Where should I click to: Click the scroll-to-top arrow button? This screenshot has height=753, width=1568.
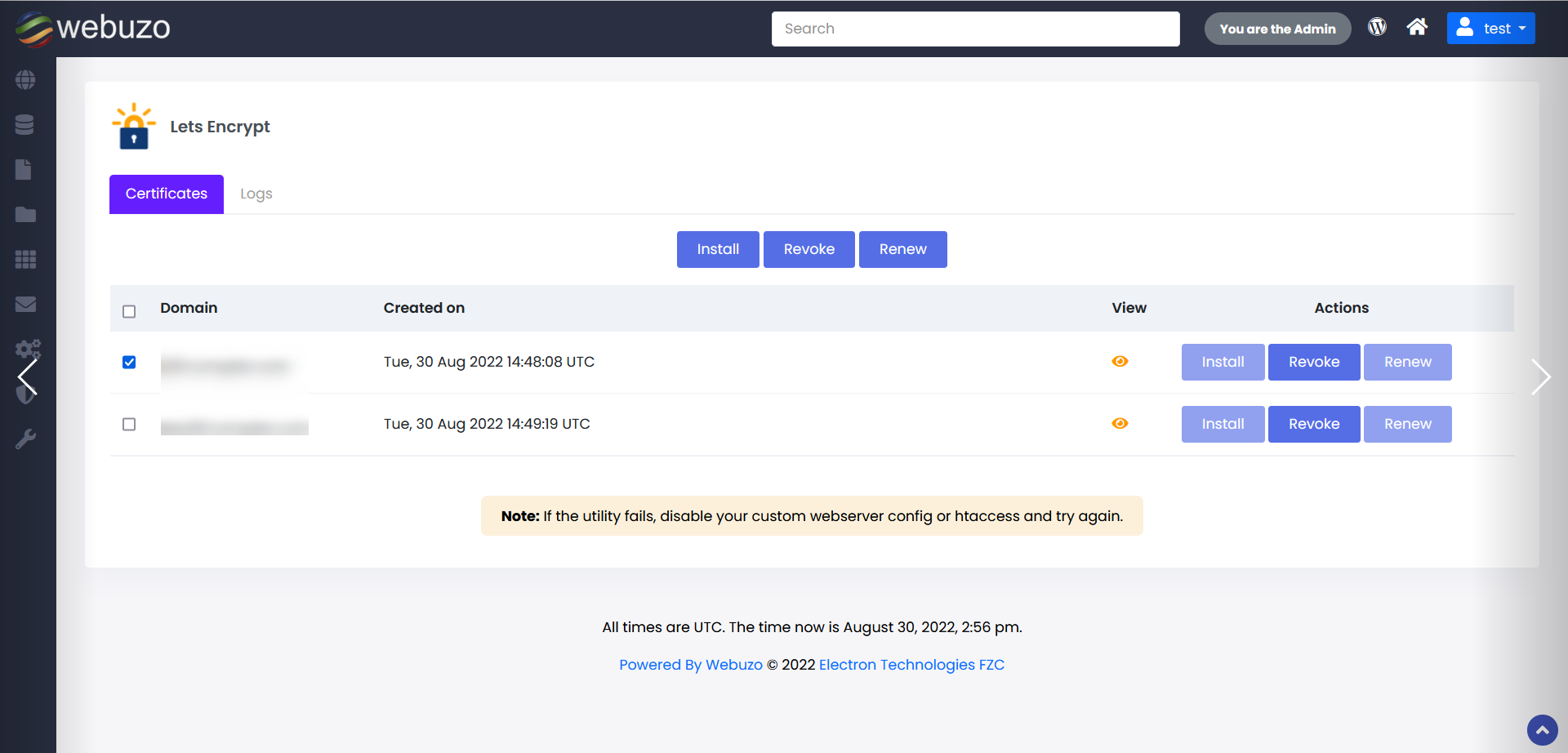tap(1542, 730)
